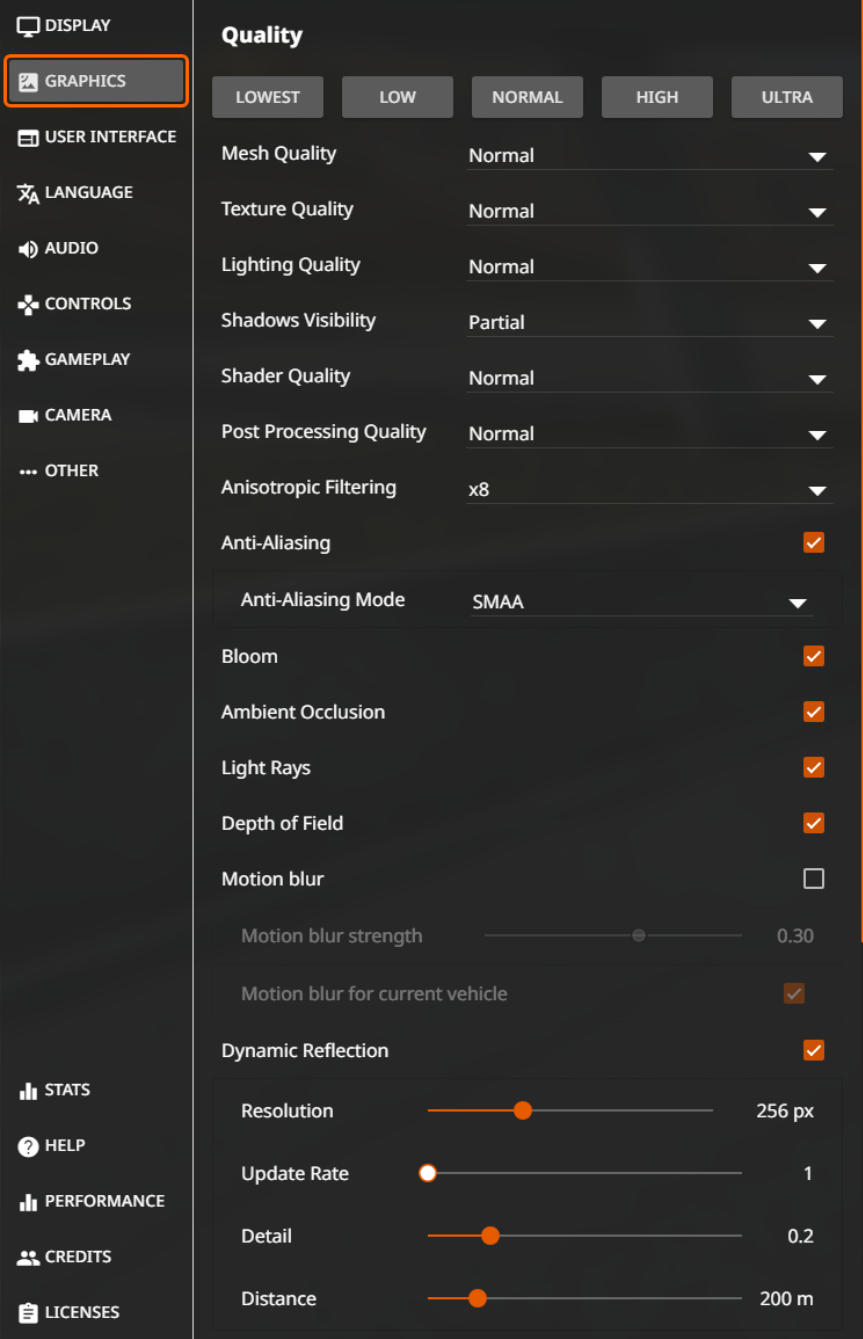Open the Performance section

[92, 1202]
